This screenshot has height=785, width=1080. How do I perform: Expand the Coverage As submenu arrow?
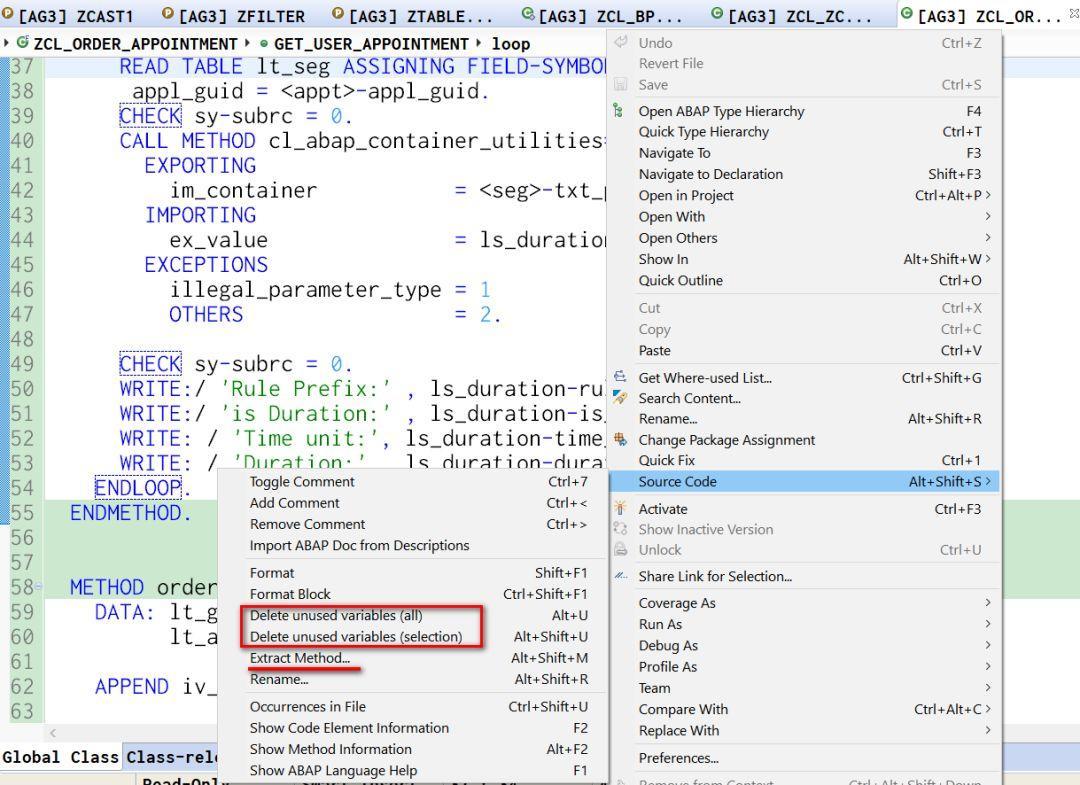(x=988, y=603)
